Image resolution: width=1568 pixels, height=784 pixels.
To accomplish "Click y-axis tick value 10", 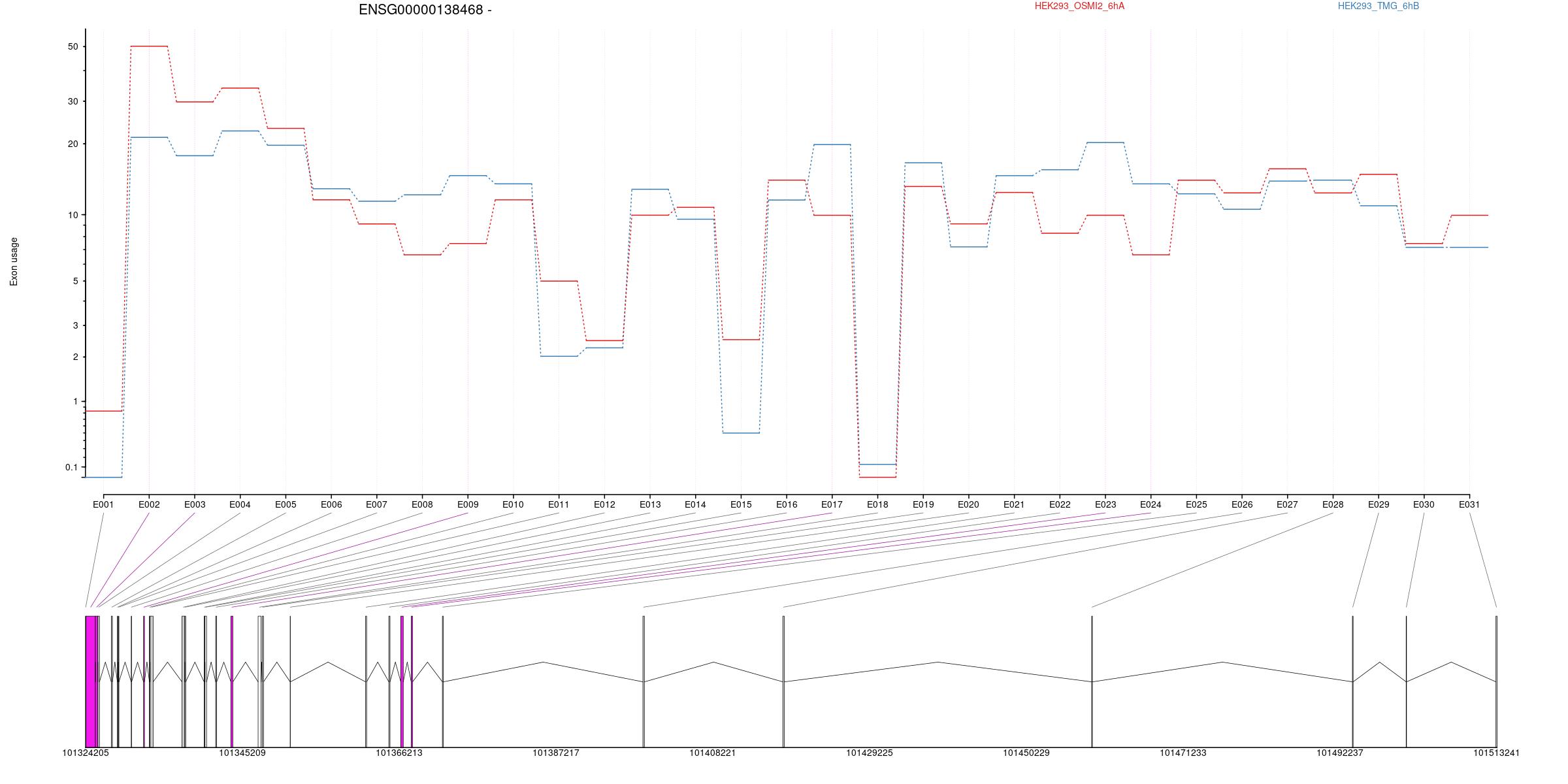I will tap(73, 215).
